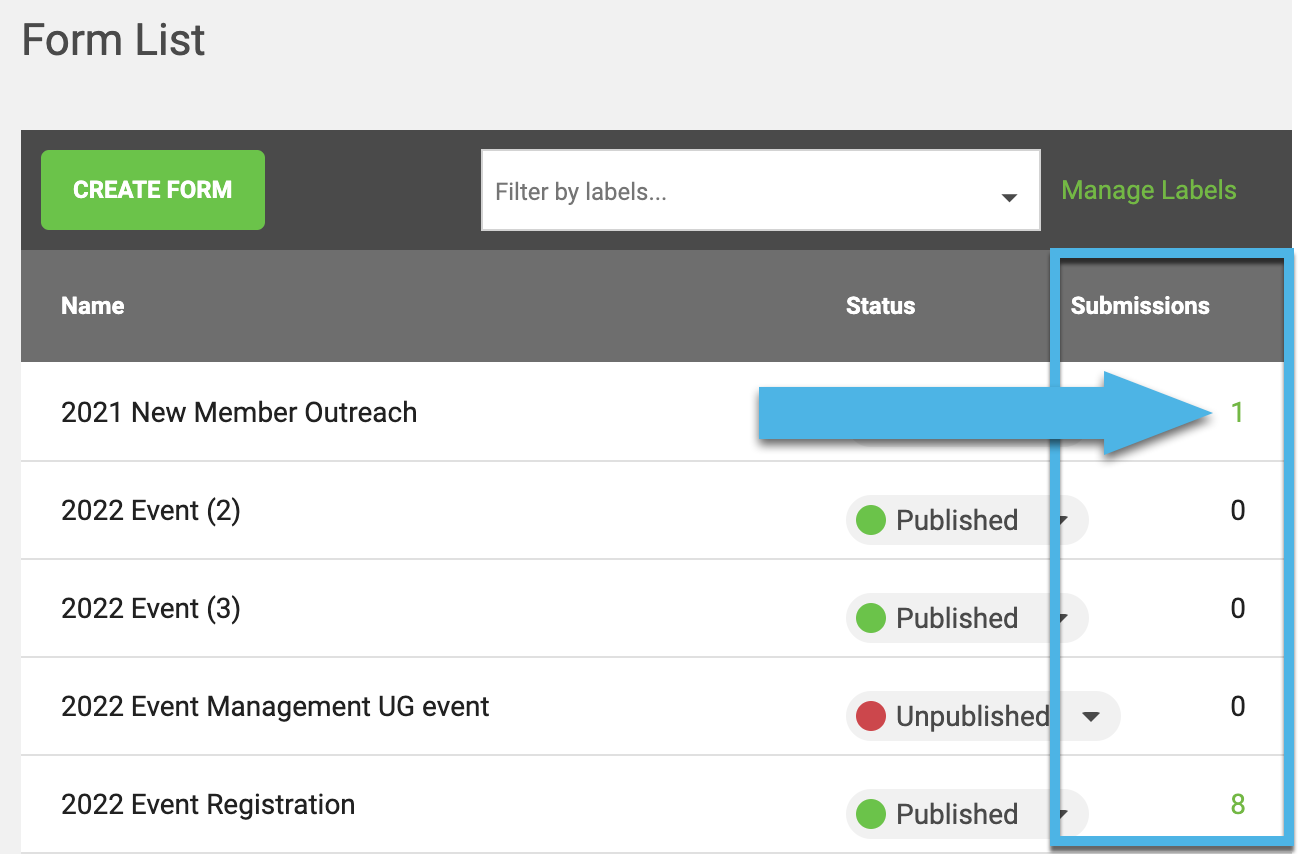The width and height of the screenshot is (1312, 854).
Task: View the 1 submission for New Member Outreach
Action: coord(1237,412)
